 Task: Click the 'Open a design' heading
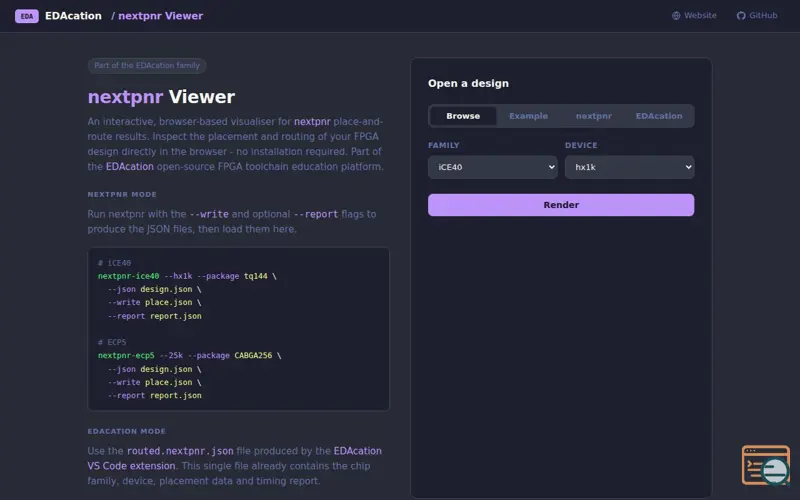pos(468,83)
